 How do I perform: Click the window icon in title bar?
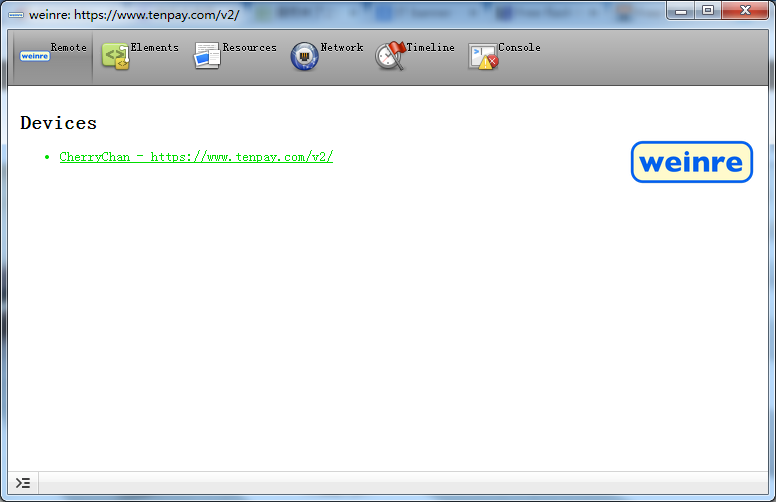tap(17, 15)
